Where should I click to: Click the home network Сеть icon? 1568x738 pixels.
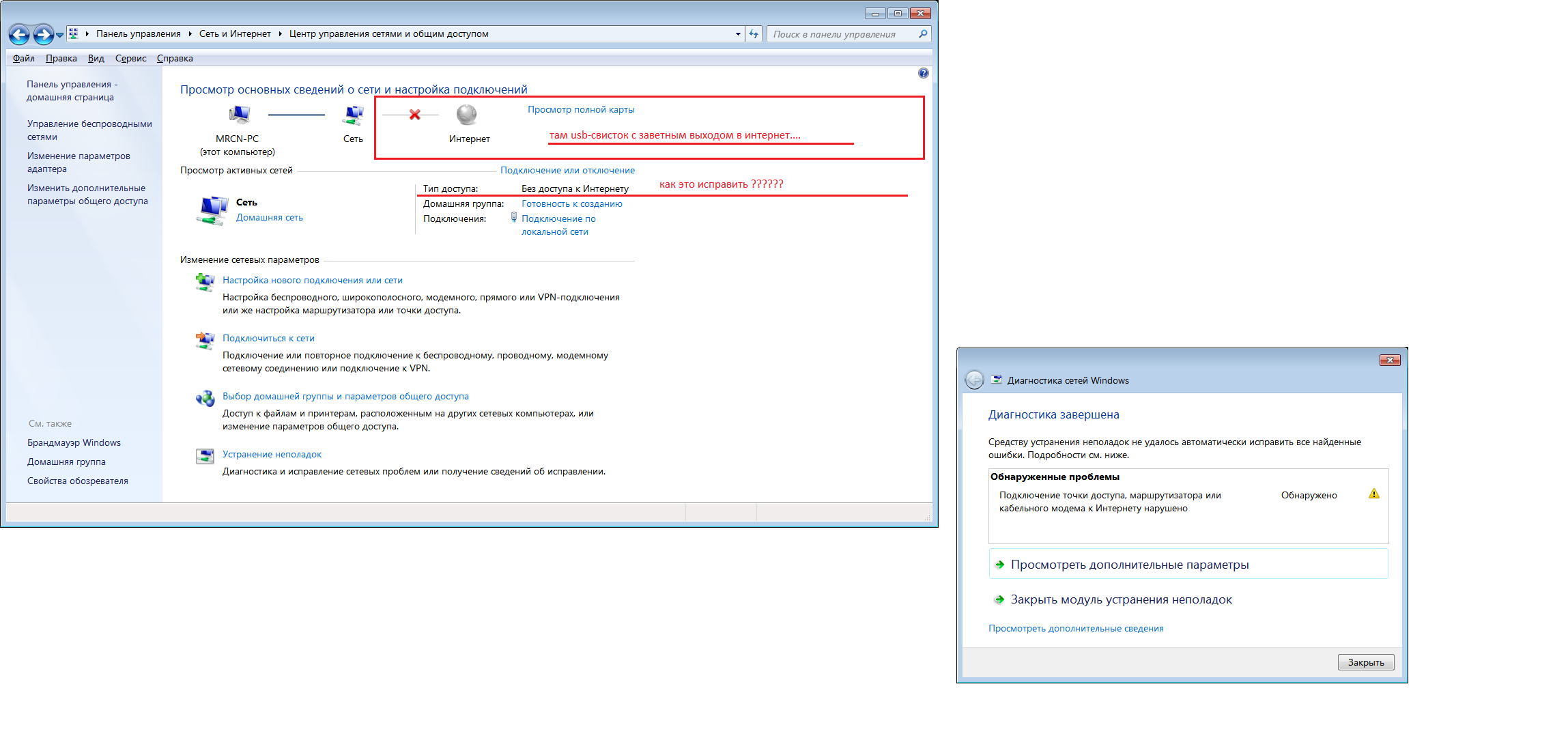[x=213, y=210]
